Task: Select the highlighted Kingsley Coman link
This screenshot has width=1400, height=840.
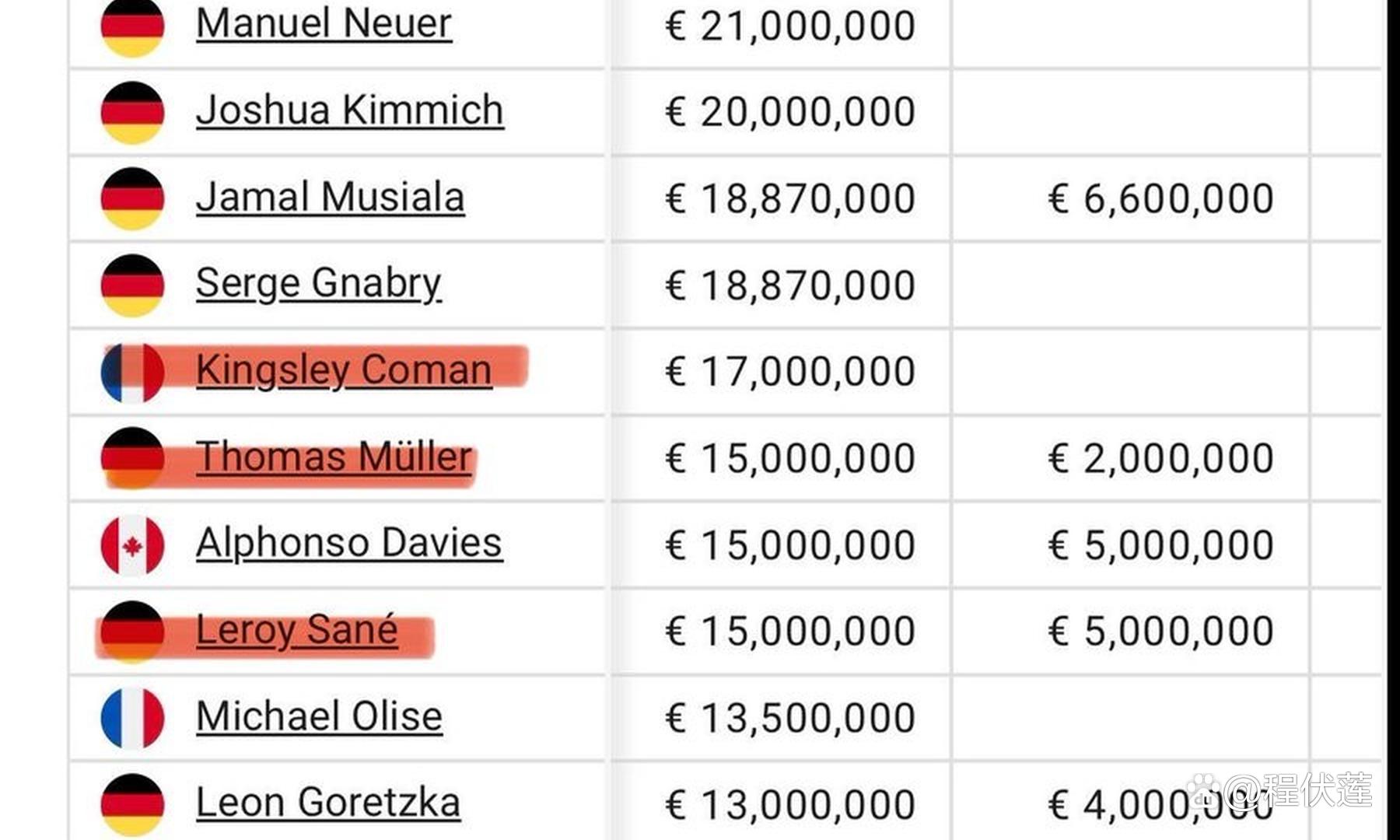Action: 344,369
